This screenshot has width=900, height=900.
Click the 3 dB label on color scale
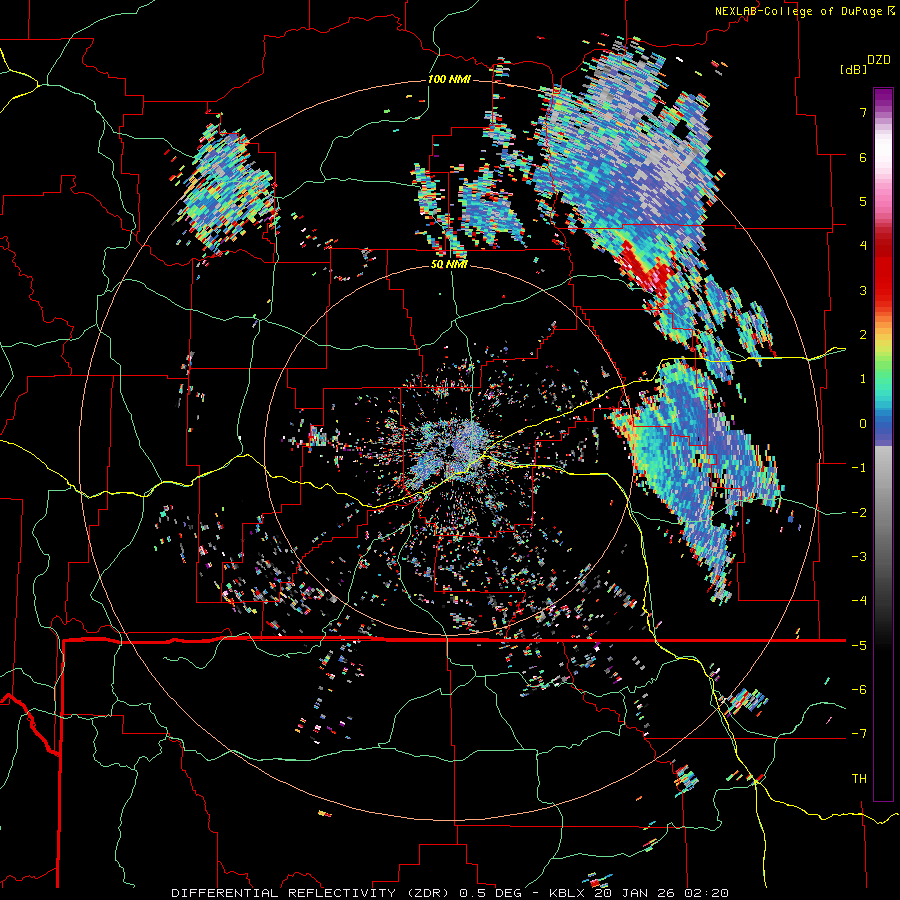(x=863, y=290)
